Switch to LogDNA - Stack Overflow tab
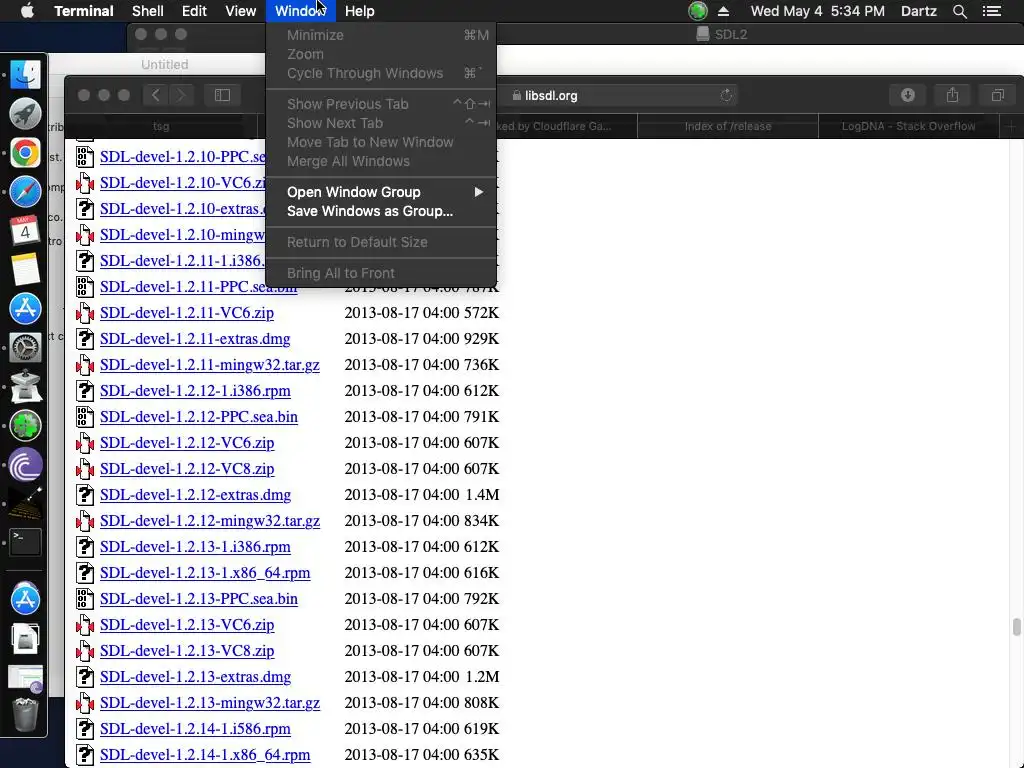The width and height of the screenshot is (1024, 768). [908, 126]
